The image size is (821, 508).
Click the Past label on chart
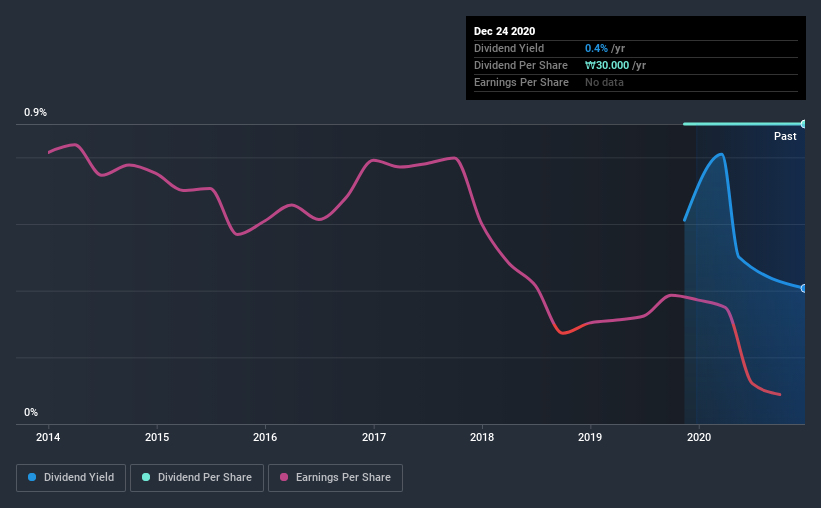click(785, 136)
